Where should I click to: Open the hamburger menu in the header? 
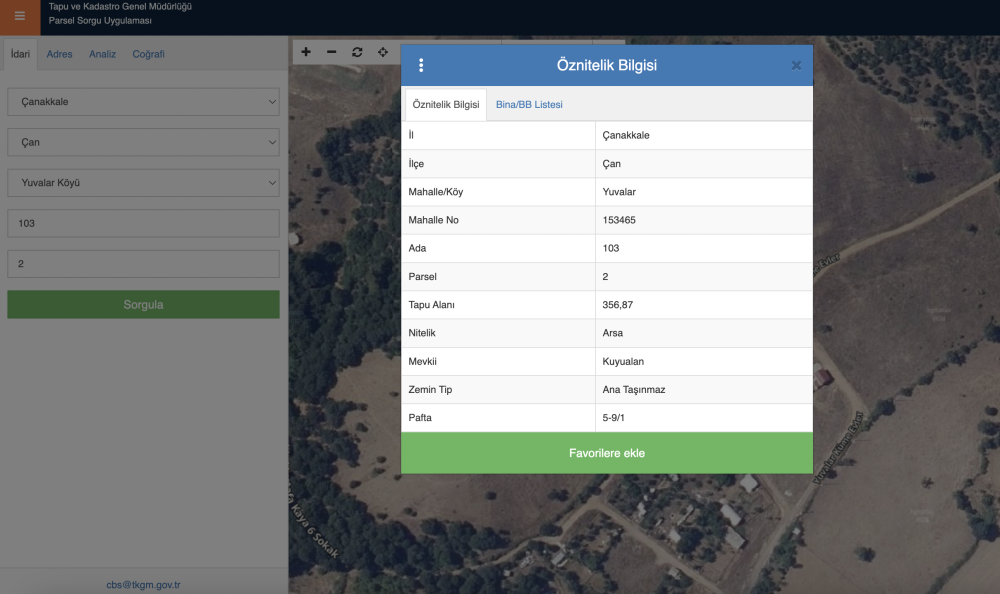click(20, 16)
